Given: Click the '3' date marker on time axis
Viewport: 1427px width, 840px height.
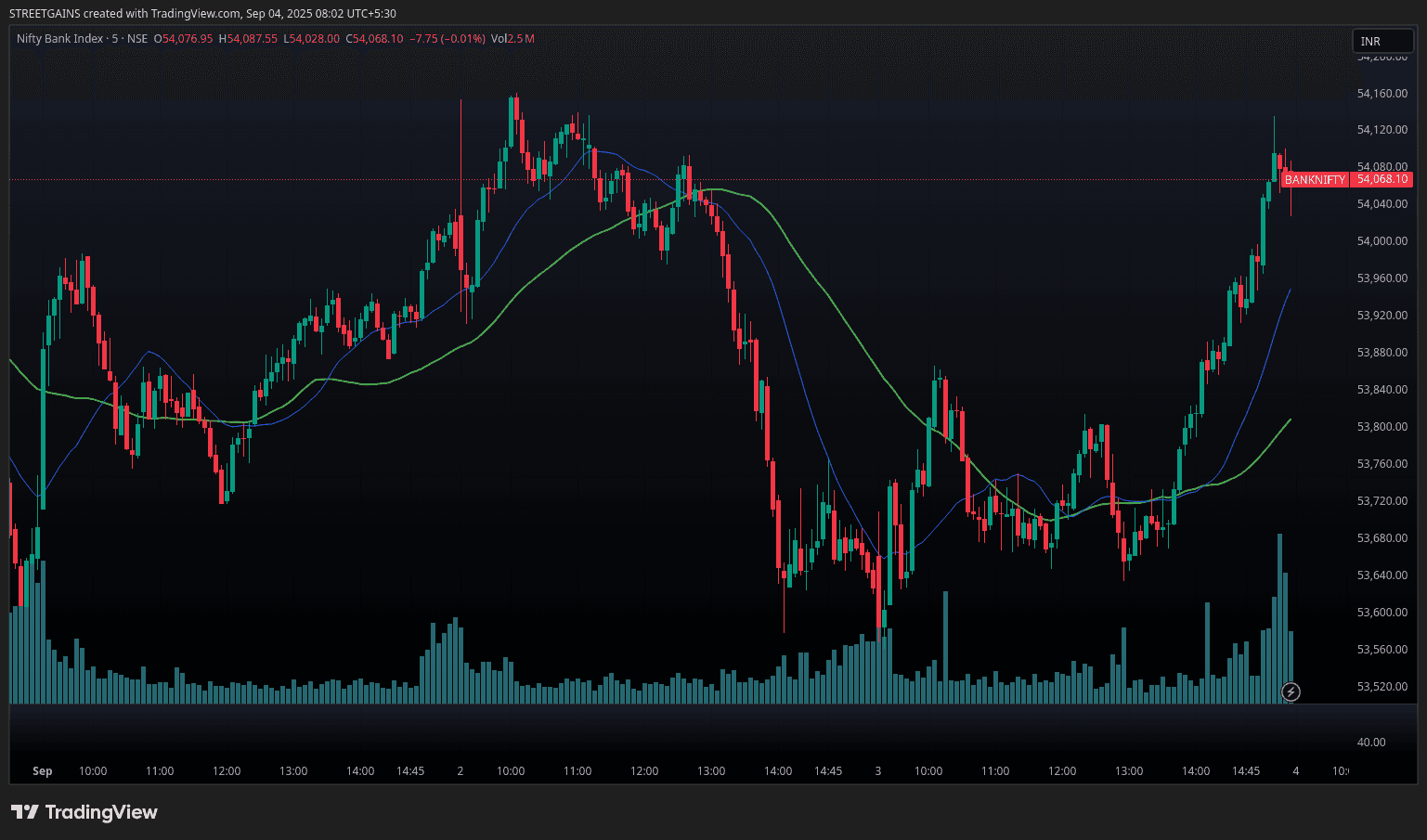Looking at the screenshot, I should coord(878,771).
